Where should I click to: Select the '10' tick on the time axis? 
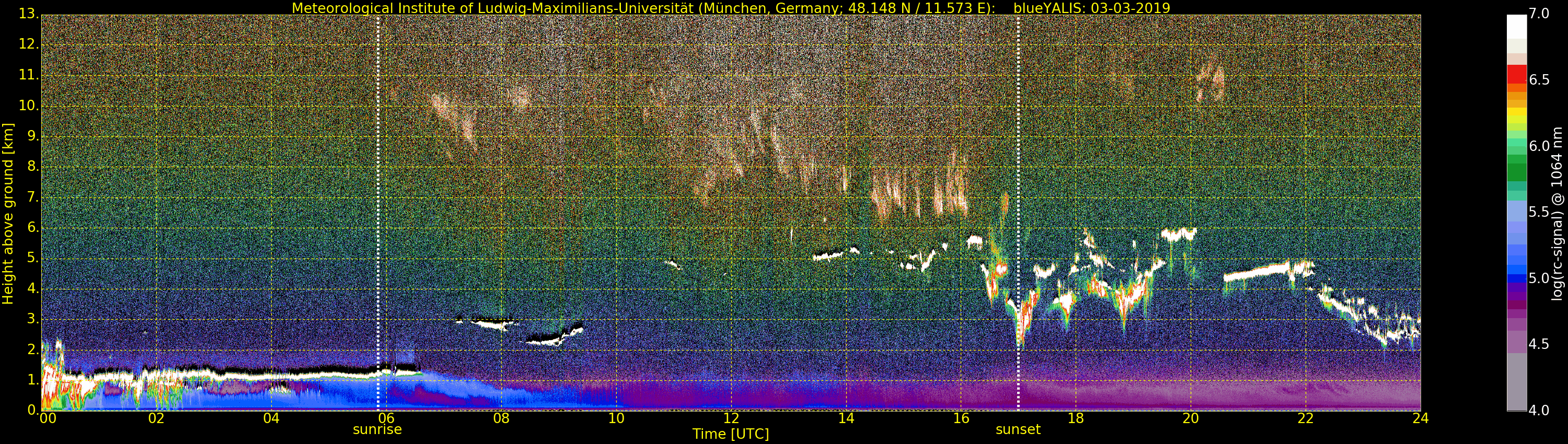tap(616, 418)
